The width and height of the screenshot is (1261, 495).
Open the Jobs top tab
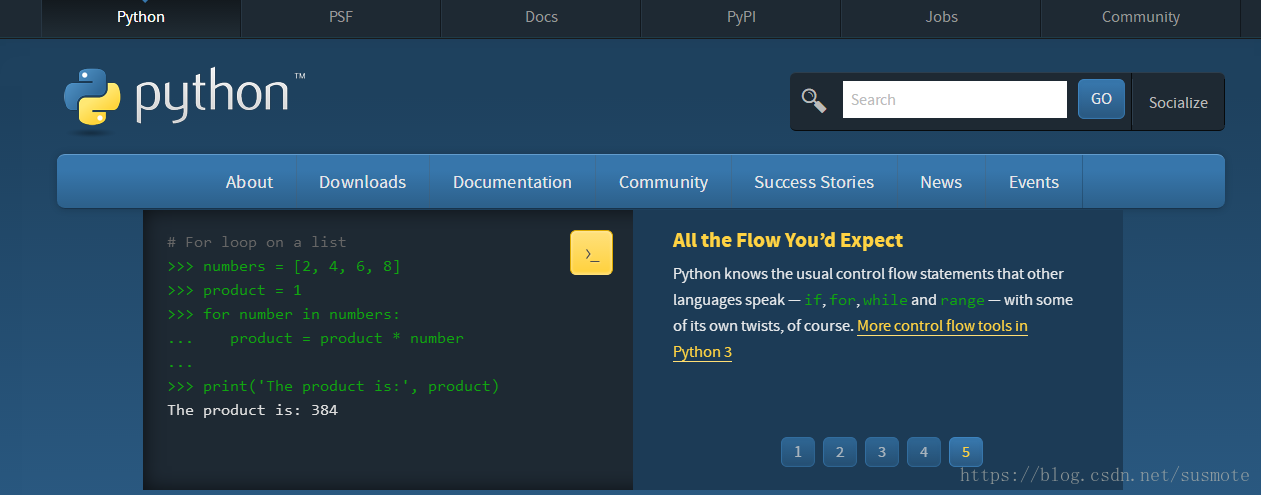point(941,17)
